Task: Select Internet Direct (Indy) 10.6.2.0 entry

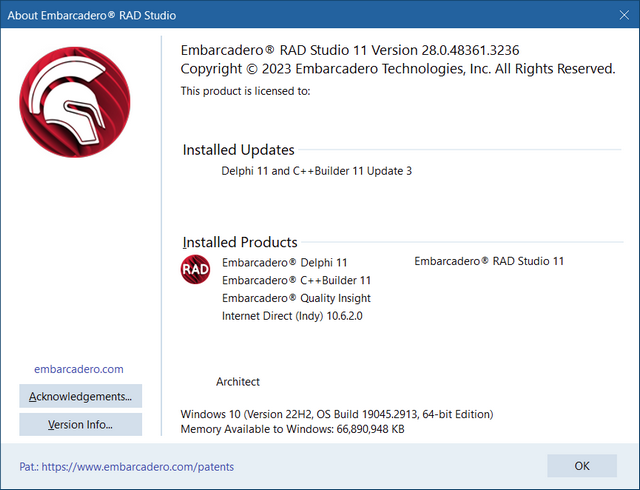Action: pyautogui.click(x=294, y=316)
